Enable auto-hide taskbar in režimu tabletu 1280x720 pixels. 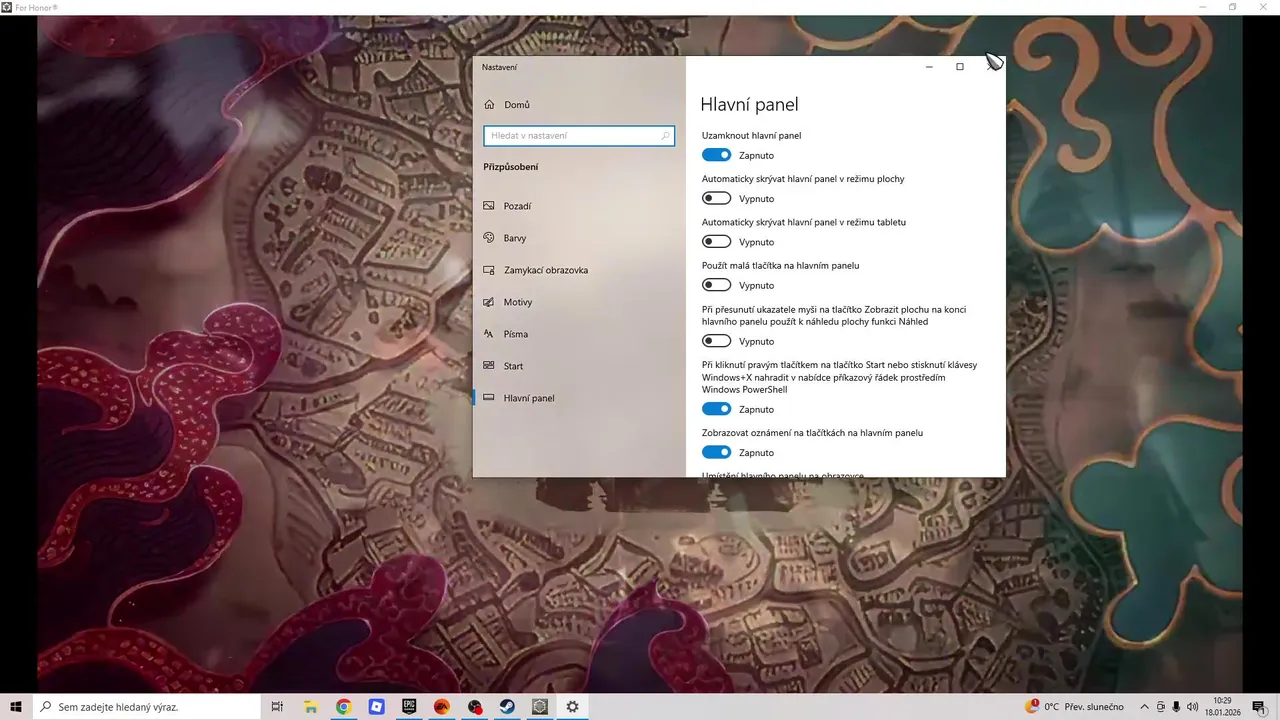716,241
